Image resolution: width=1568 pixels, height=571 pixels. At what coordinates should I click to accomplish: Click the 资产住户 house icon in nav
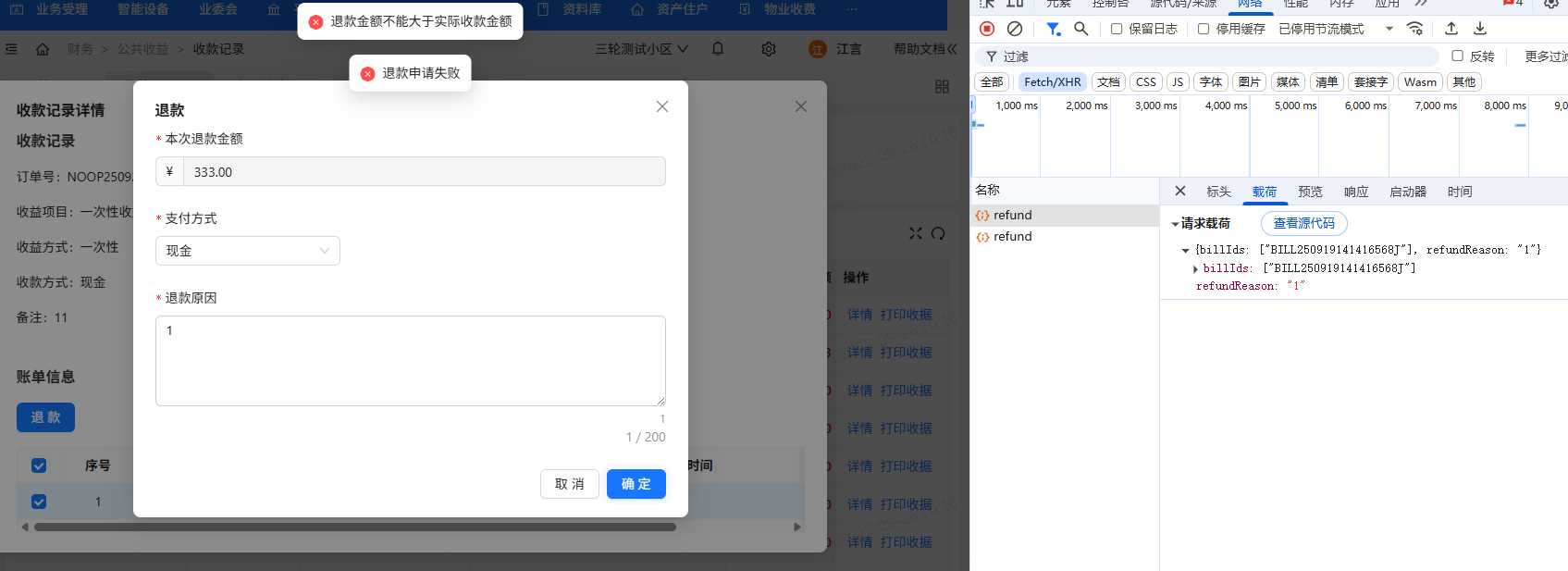tap(637, 9)
